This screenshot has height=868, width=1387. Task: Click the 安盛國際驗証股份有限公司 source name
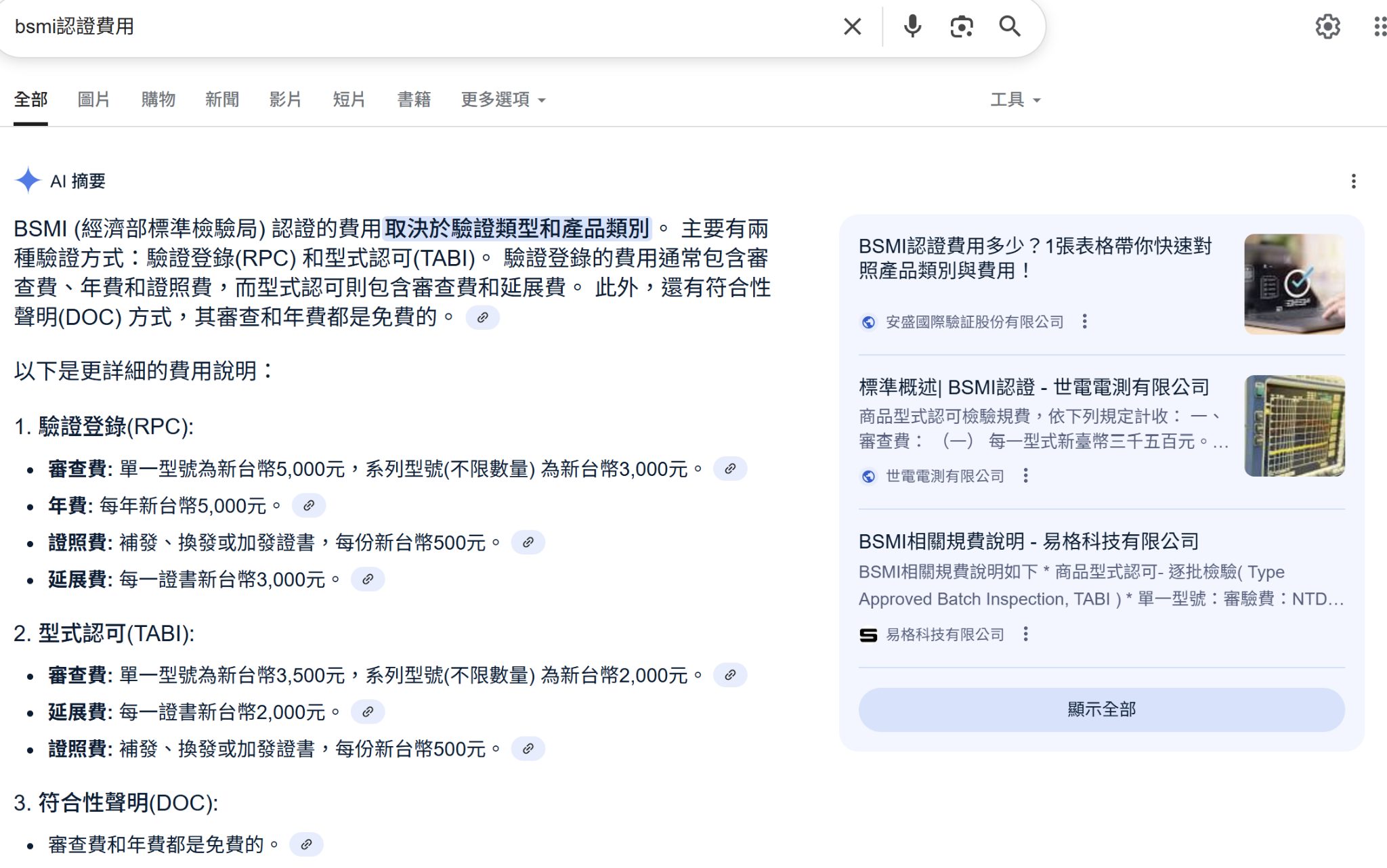click(x=975, y=322)
